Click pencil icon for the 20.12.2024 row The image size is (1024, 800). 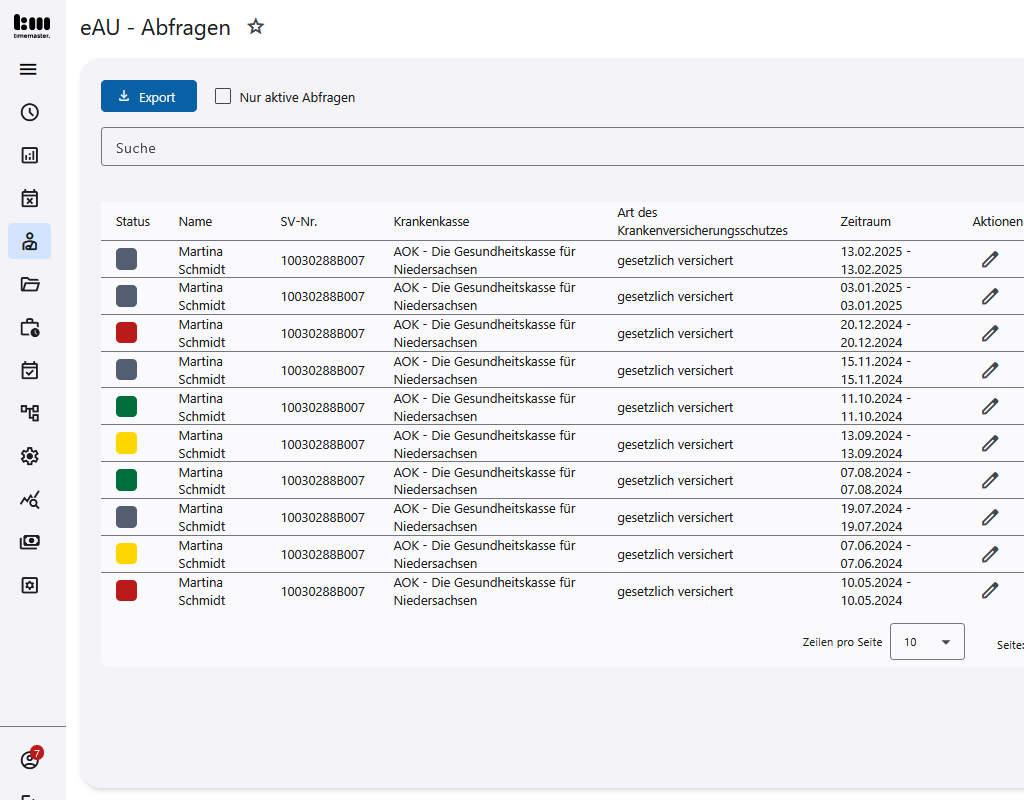[x=990, y=333]
